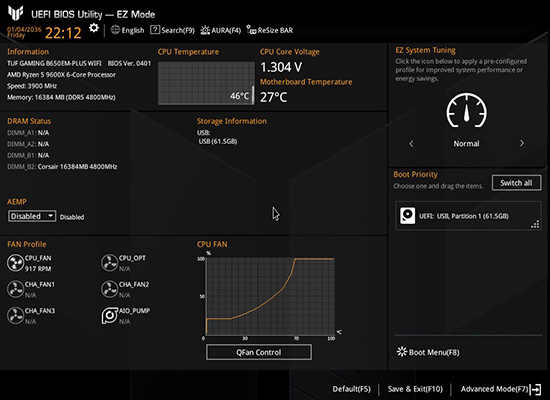Open the AURA(F4) lighting icon
Screen dimensions: 550x400
coord(205,30)
